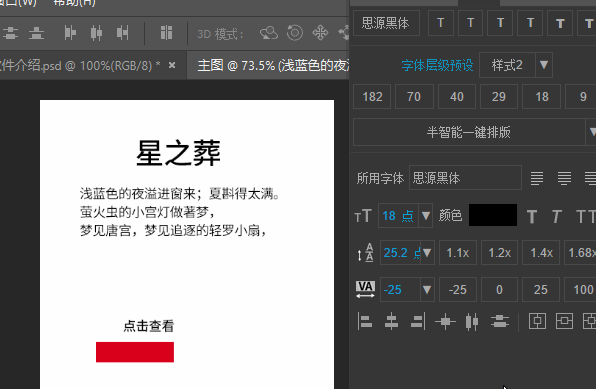Image resolution: width=596 pixels, height=389 pixels.
Task: Set leading to 1.4x
Action: point(541,252)
